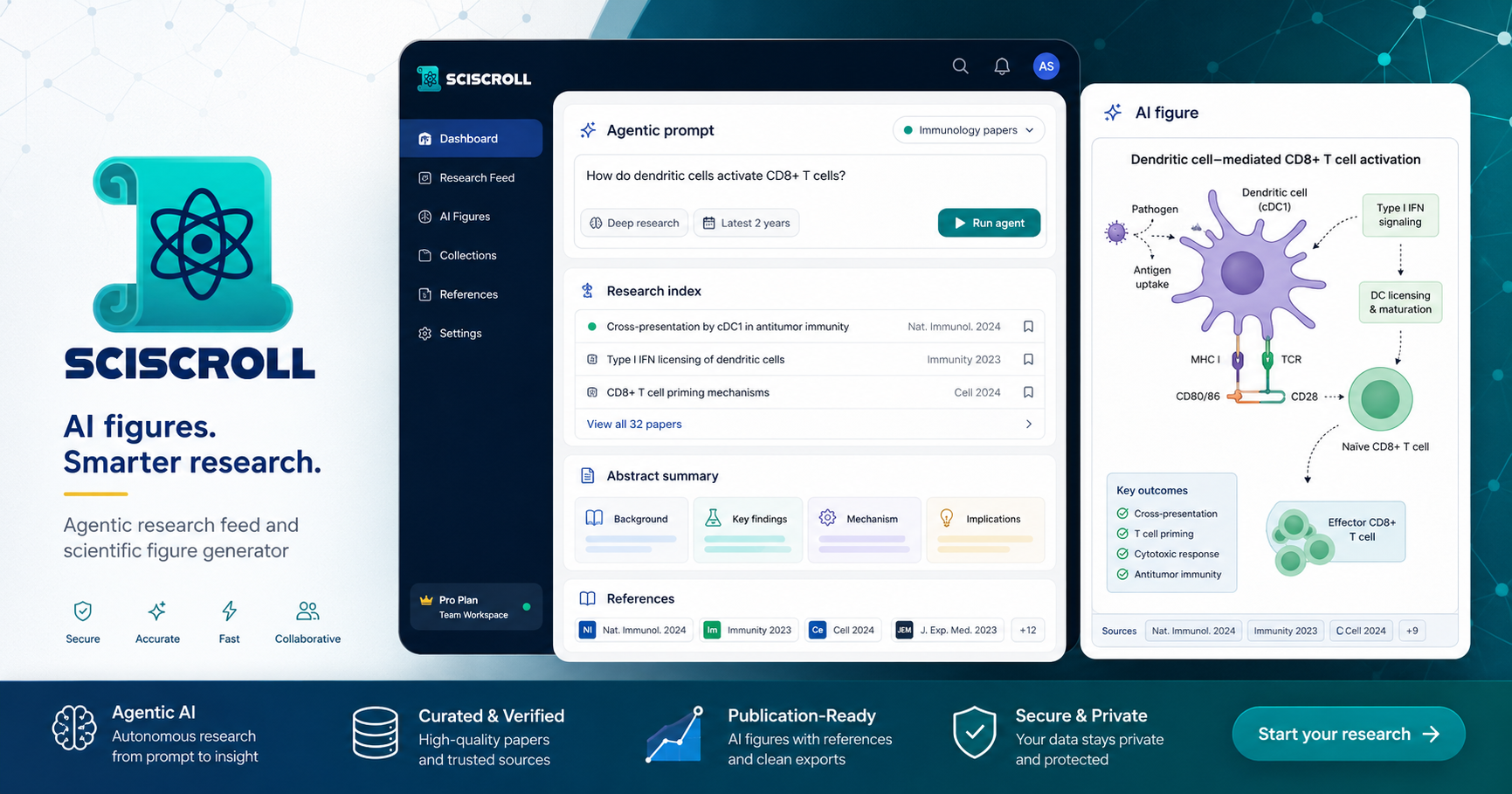Click the Abstract summary document icon
This screenshot has height=794, width=1512.
[x=588, y=476]
